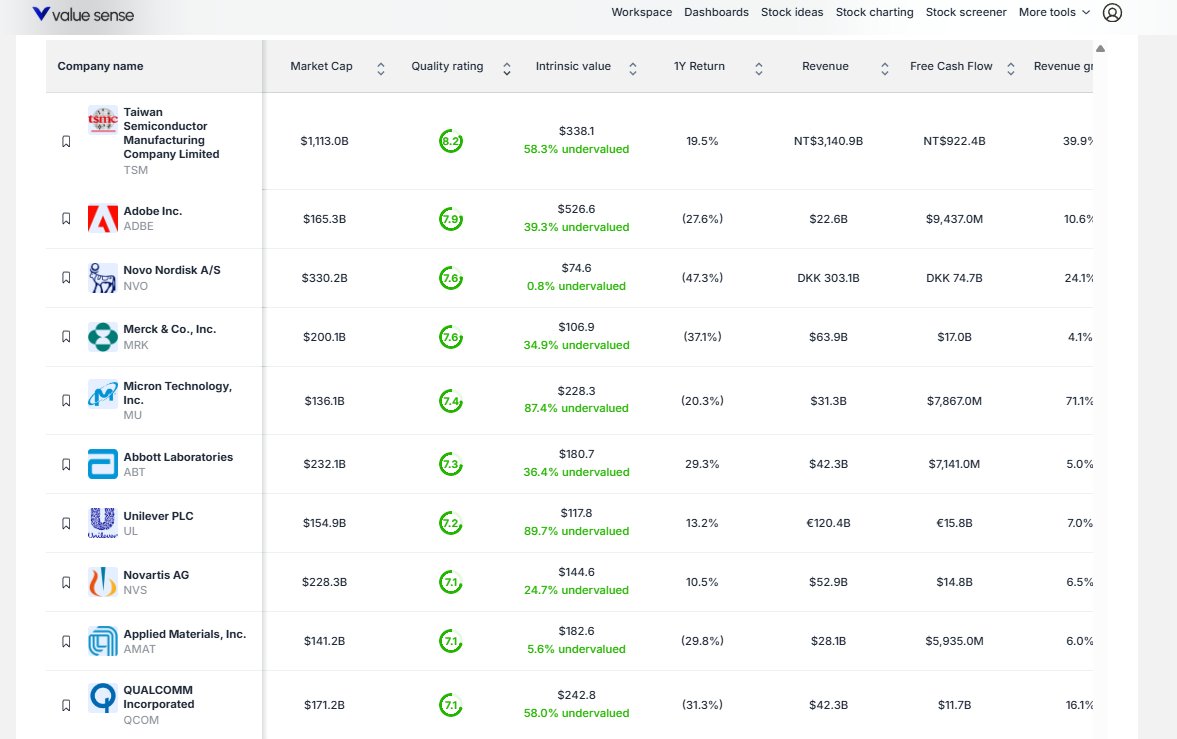The image size is (1177, 739).
Task: Open Novartis AG company link
Action: tap(156, 575)
